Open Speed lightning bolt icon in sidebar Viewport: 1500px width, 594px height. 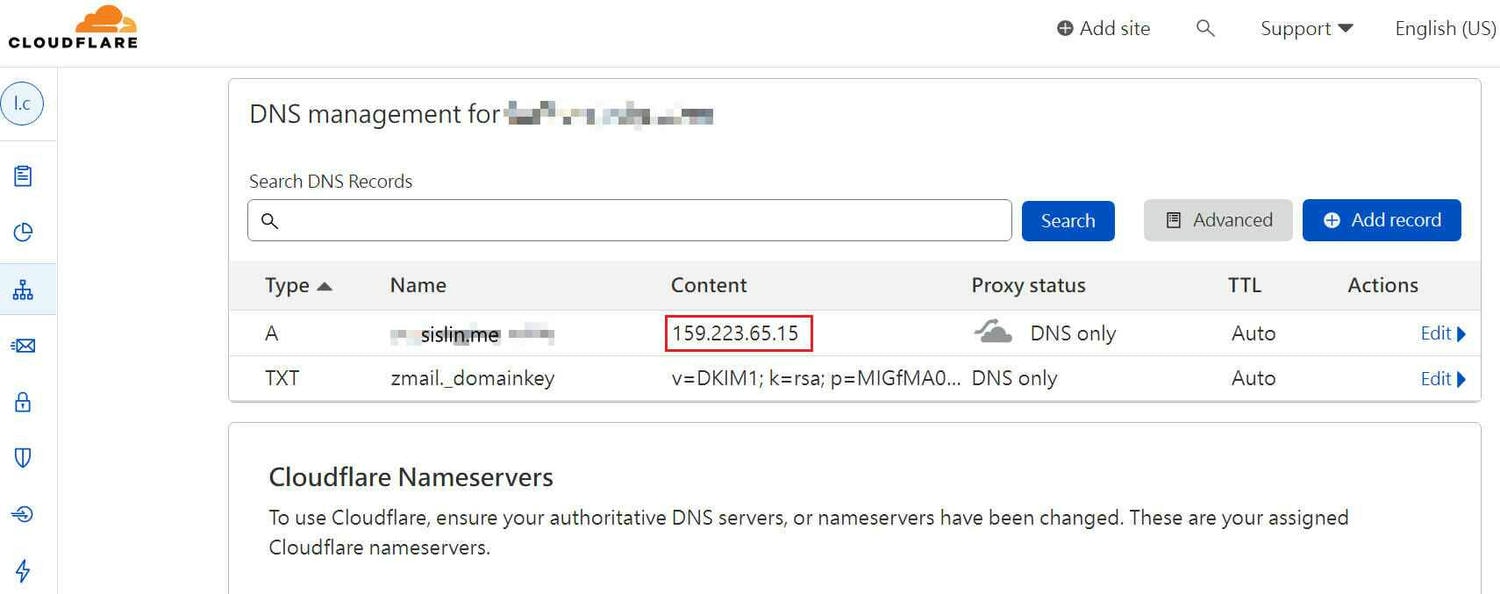pos(23,571)
